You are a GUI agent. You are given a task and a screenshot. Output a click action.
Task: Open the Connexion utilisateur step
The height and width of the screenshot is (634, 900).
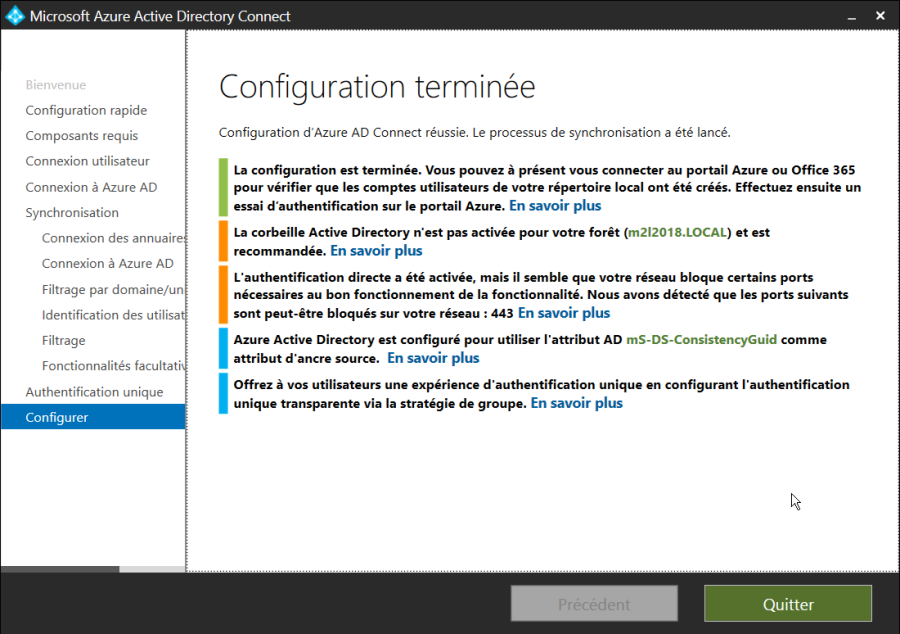[x=87, y=161]
